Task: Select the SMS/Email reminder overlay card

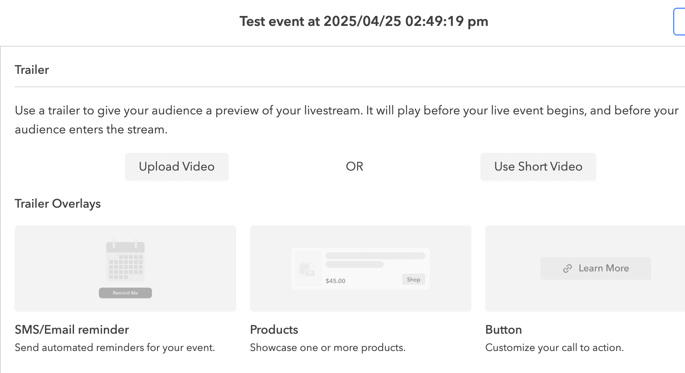Action: (x=125, y=268)
